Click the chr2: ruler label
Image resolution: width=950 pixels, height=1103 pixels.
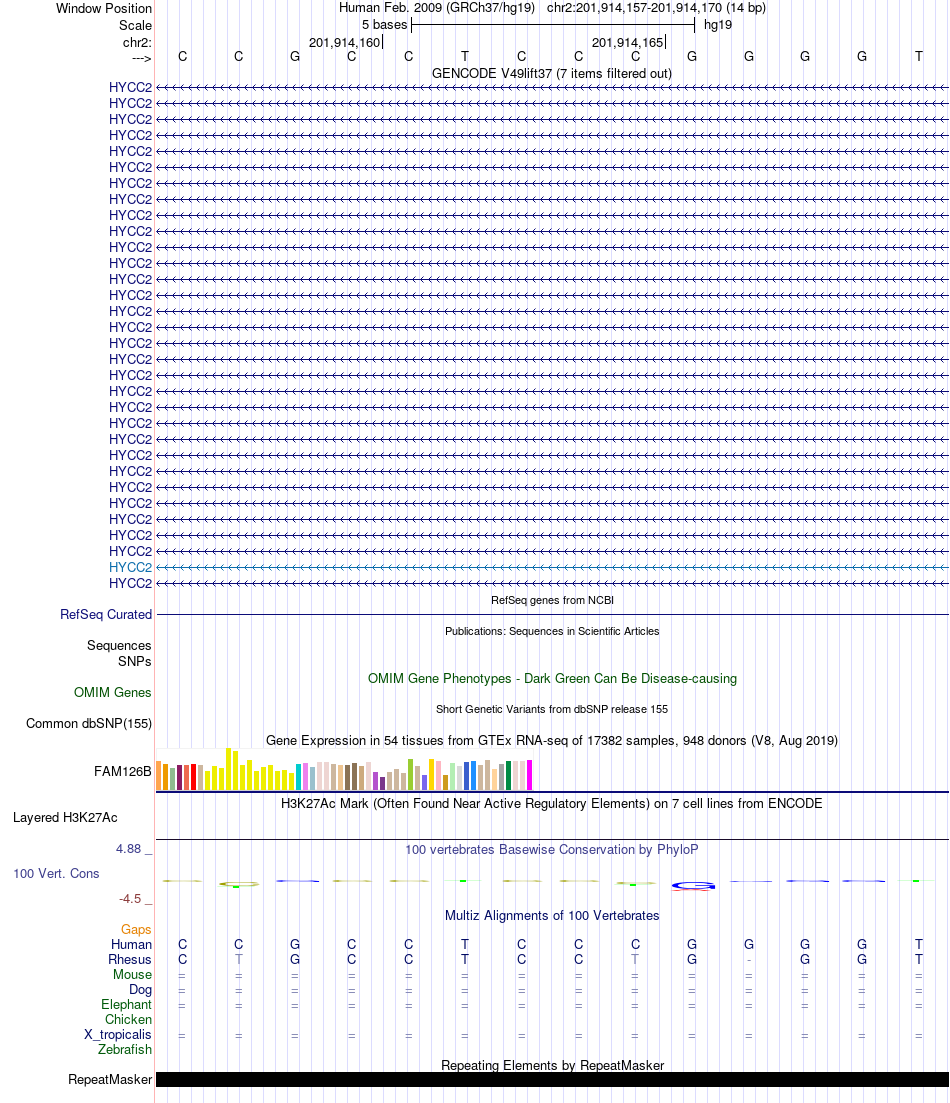coord(137,43)
